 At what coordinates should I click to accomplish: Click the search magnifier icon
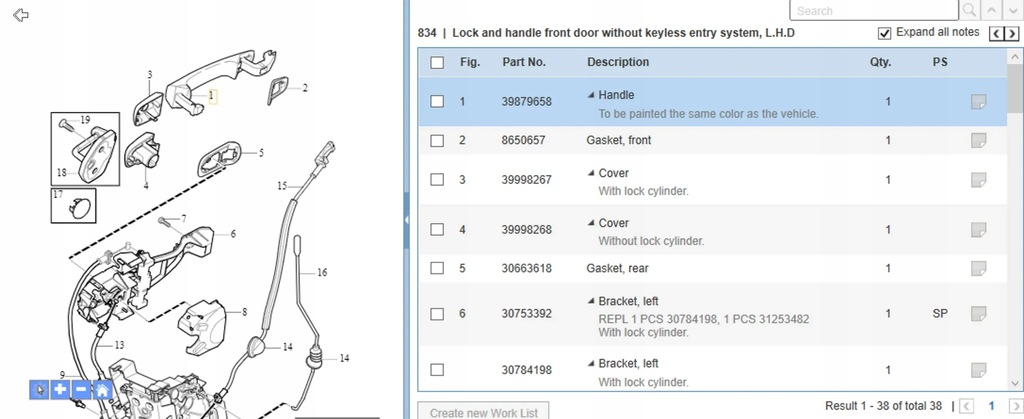pos(969,11)
